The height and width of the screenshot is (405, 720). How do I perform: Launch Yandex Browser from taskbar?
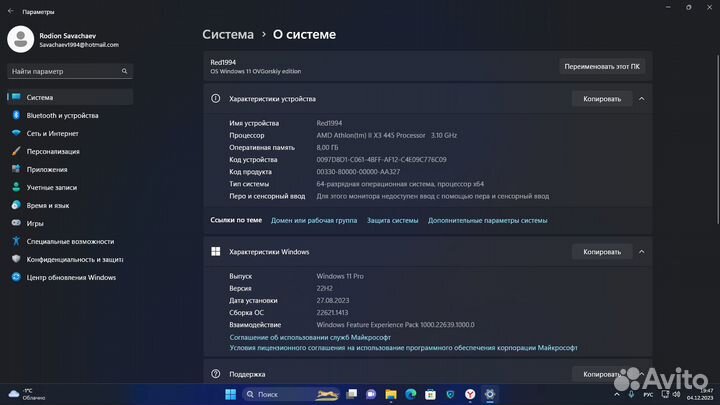pos(470,394)
